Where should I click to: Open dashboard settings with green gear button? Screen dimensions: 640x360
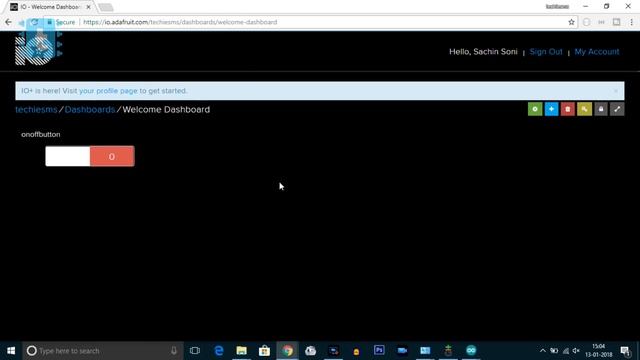(x=535, y=109)
